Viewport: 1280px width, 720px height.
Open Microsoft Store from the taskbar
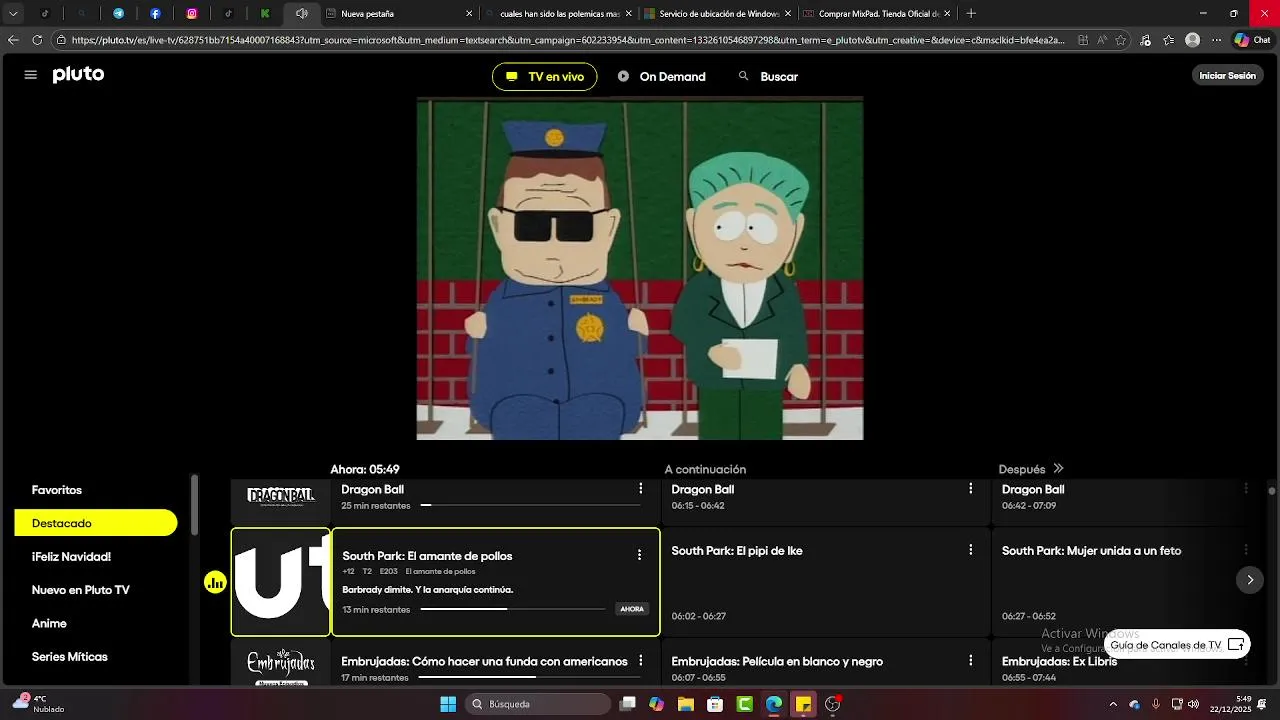715,704
